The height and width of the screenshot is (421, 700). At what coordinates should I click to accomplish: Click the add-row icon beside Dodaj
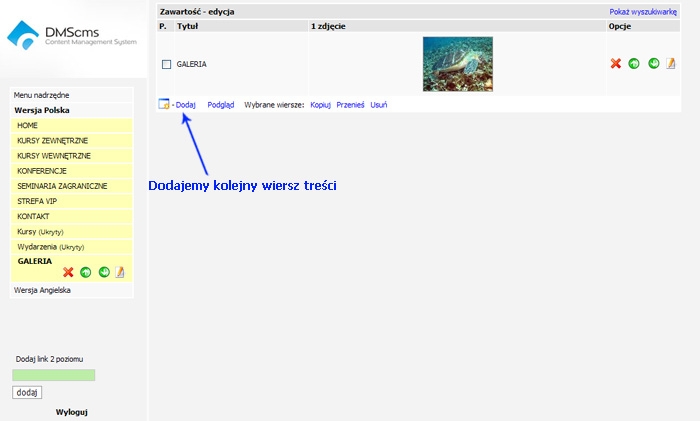click(164, 104)
